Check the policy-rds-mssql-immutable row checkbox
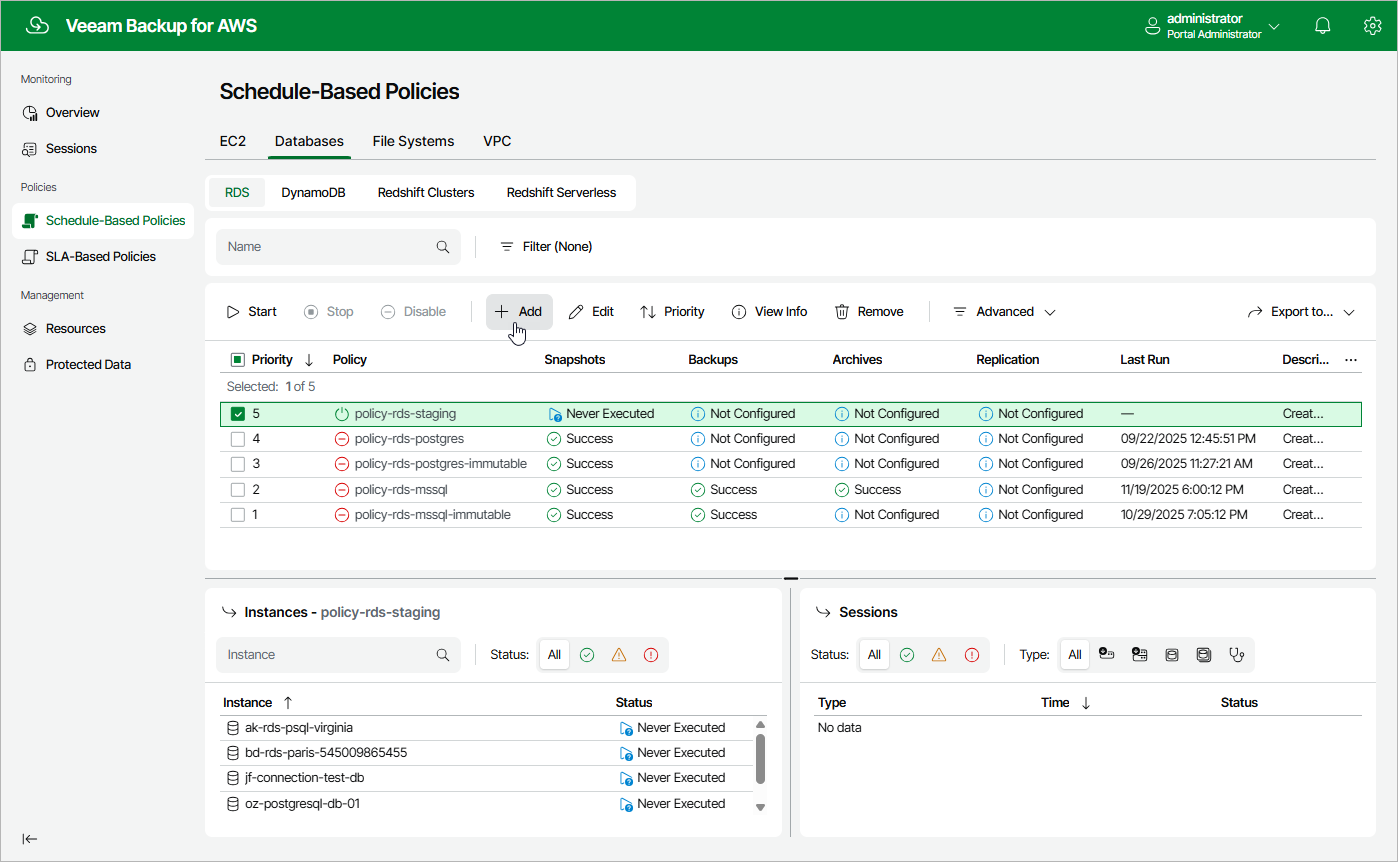Image resolution: width=1398 pixels, height=862 pixels. (x=238, y=515)
